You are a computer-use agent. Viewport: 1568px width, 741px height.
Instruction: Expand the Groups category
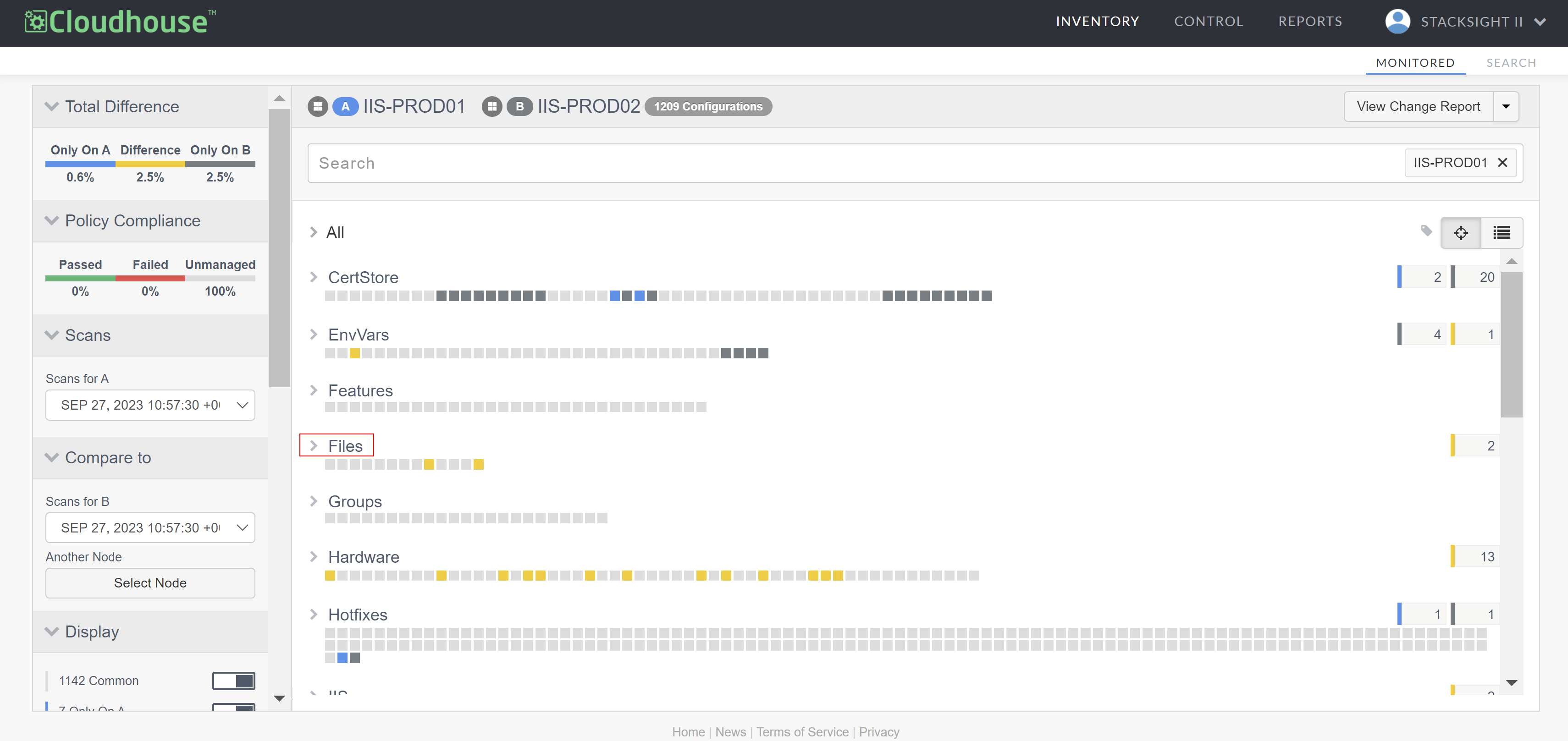(314, 501)
